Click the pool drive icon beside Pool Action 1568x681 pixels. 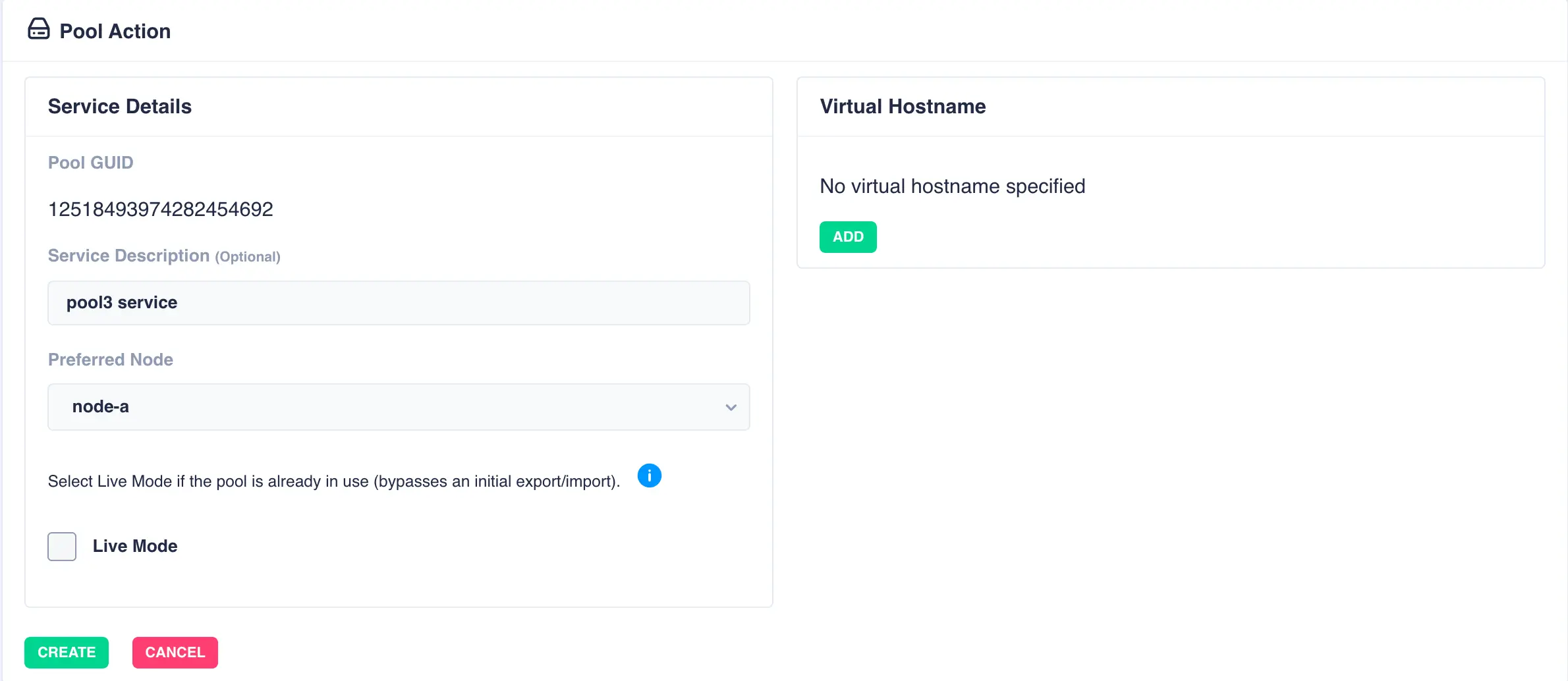click(x=38, y=30)
